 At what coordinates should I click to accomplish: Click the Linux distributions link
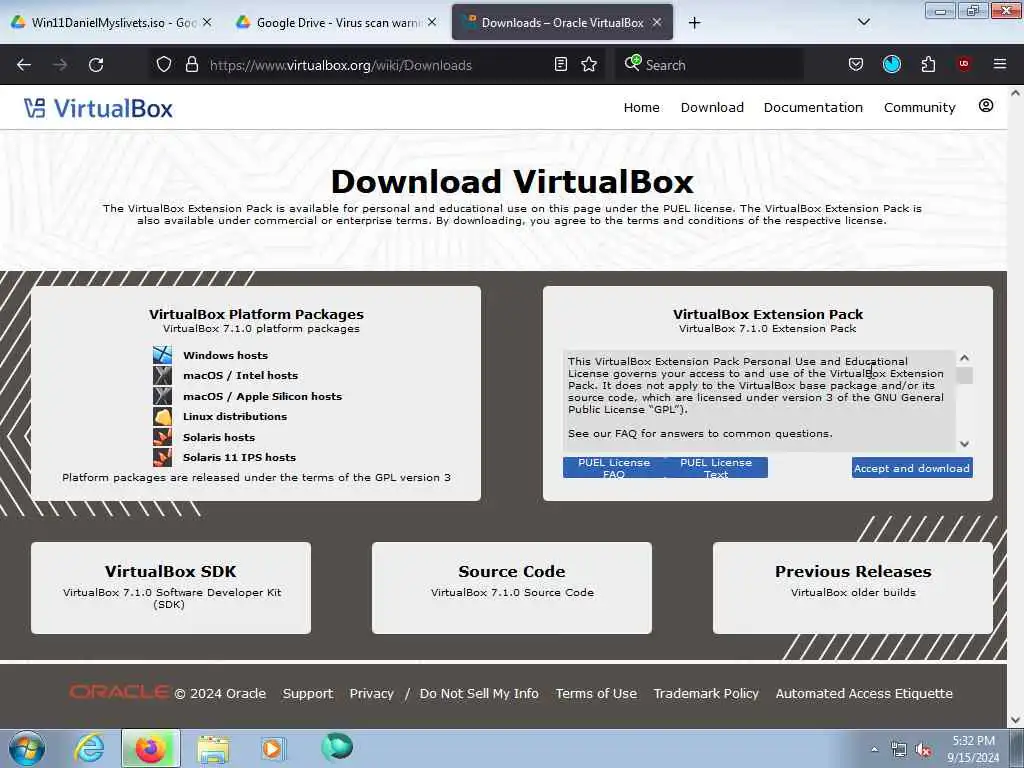tap(235, 417)
